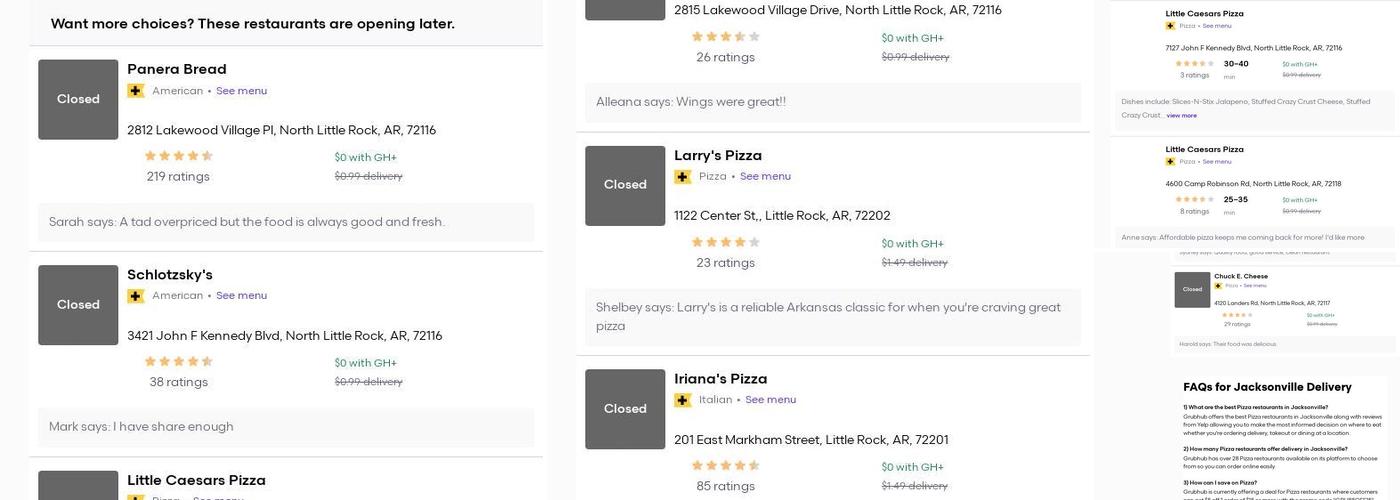Click the GH+ badge beside Larry's Pizza
This screenshot has width=1400, height=500.
click(683, 177)
